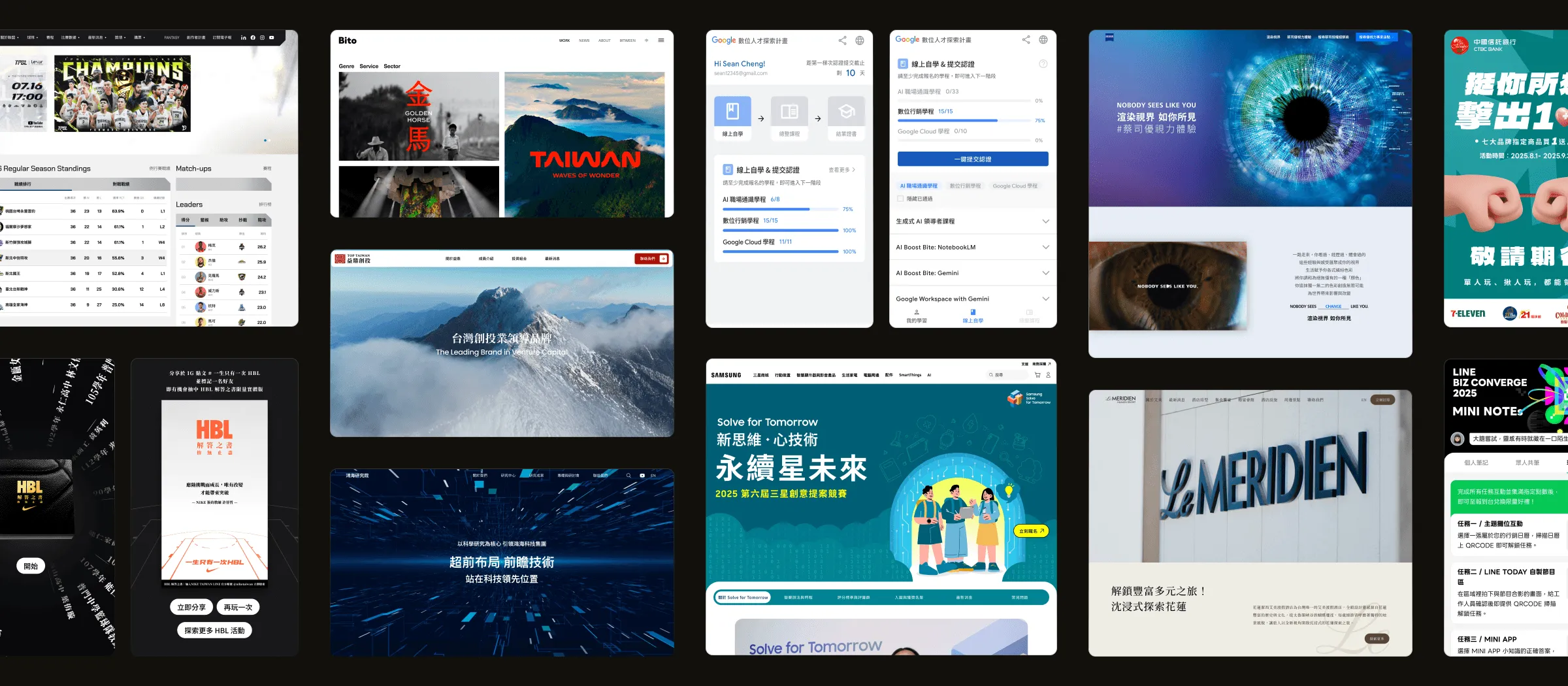Image resolution: width=1568 pixels, height=686 pixels.
Task: Expand the AI Boost Bite: Gemini row
Action: [973, 273]
